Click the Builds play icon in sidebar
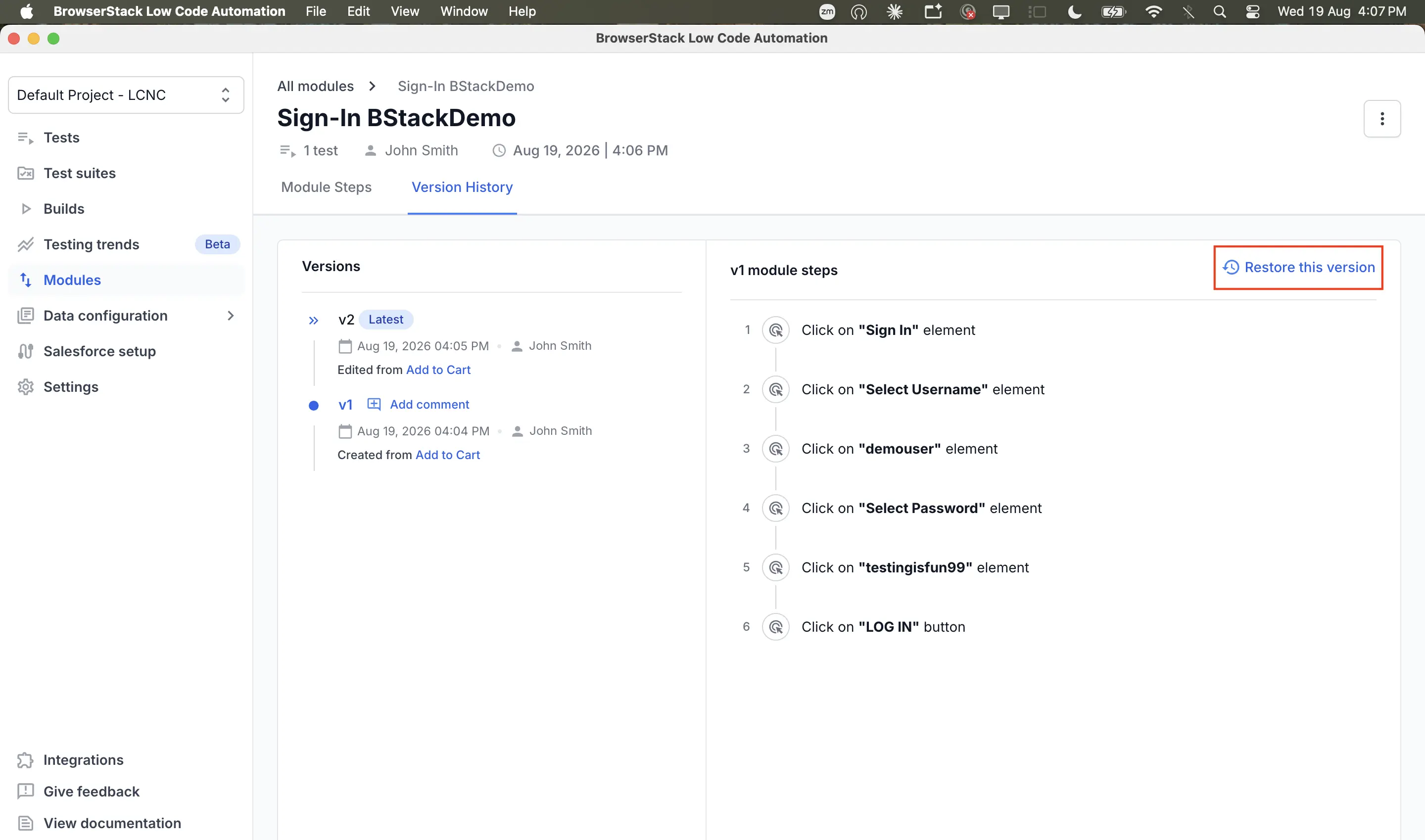 point(25,209)
